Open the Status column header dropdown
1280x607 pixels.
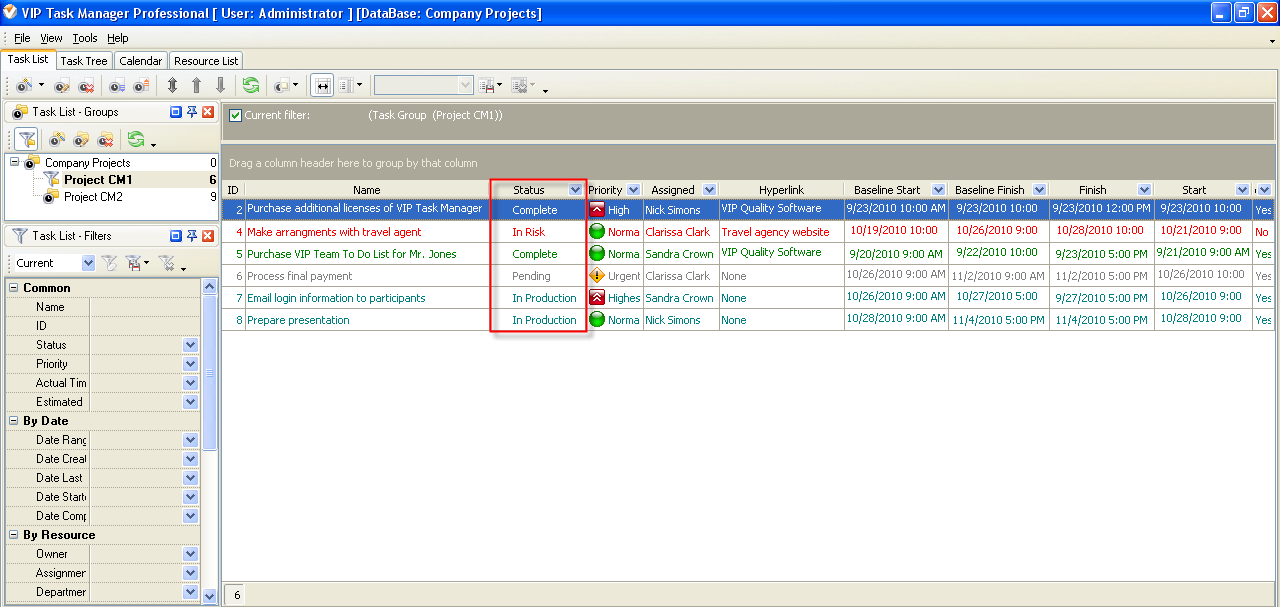pyautogui.click(x=575, y=190)
